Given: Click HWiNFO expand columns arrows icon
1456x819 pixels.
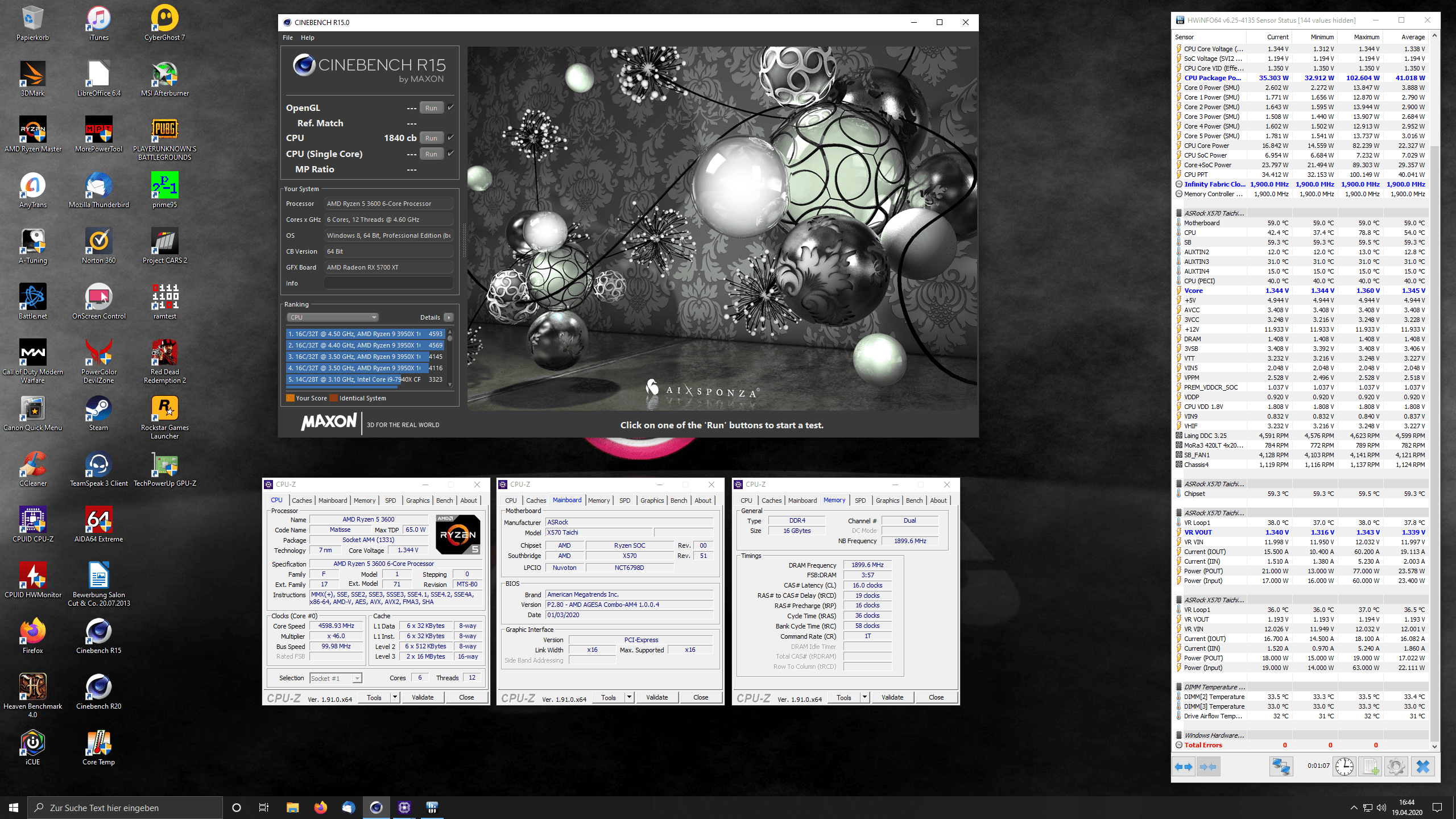Looking at the screenshot, I should tap(1184, 767).
